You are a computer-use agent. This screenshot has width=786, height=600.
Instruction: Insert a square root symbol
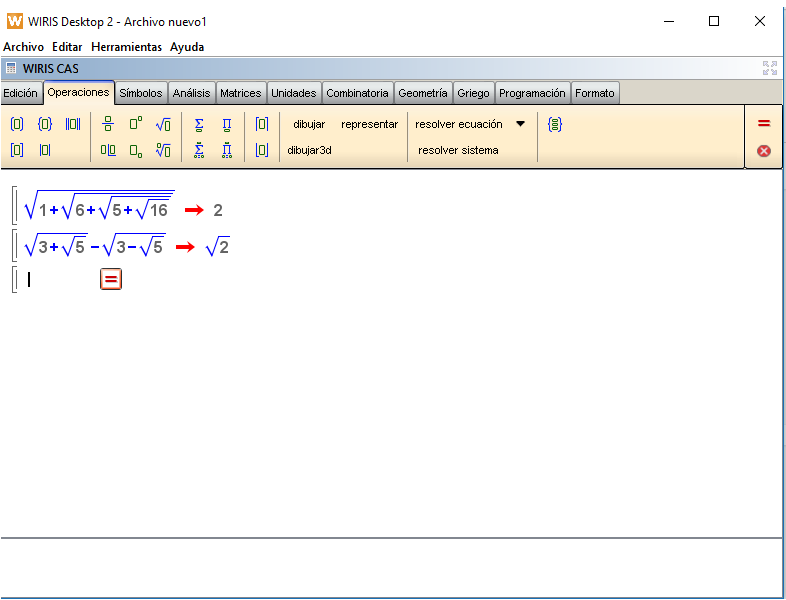[163, 124]
